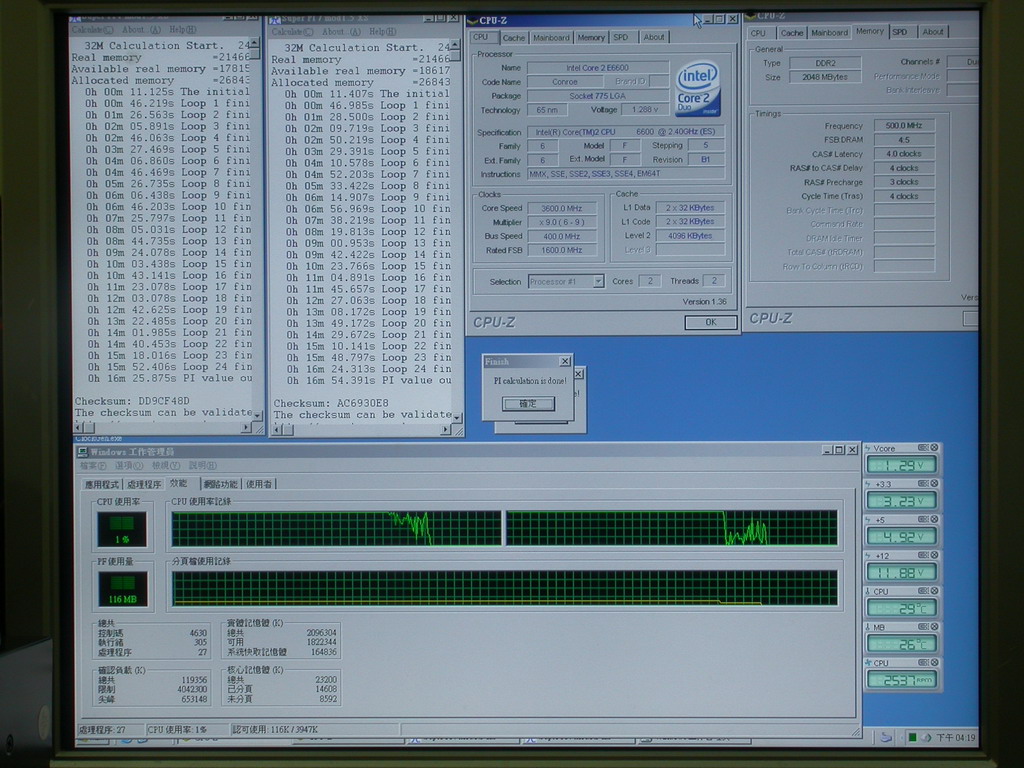Screen dimensions: 1024x768
Task: Click Checksum AC6930E8 text in right Super PI
Action: pyautogui.click(x=330, y=403)
